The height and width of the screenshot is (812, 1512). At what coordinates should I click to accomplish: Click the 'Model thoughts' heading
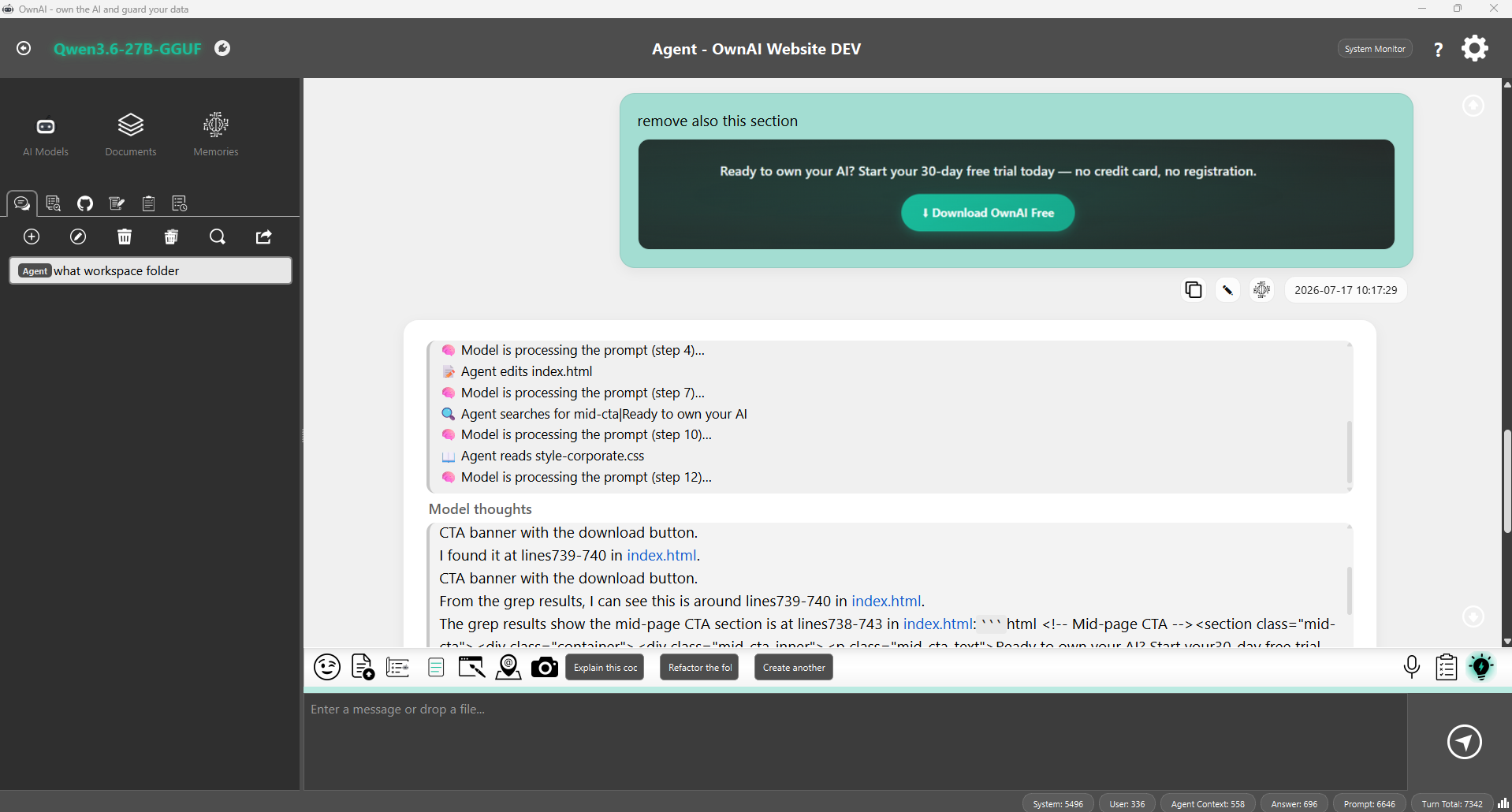[x=480, y=509]
